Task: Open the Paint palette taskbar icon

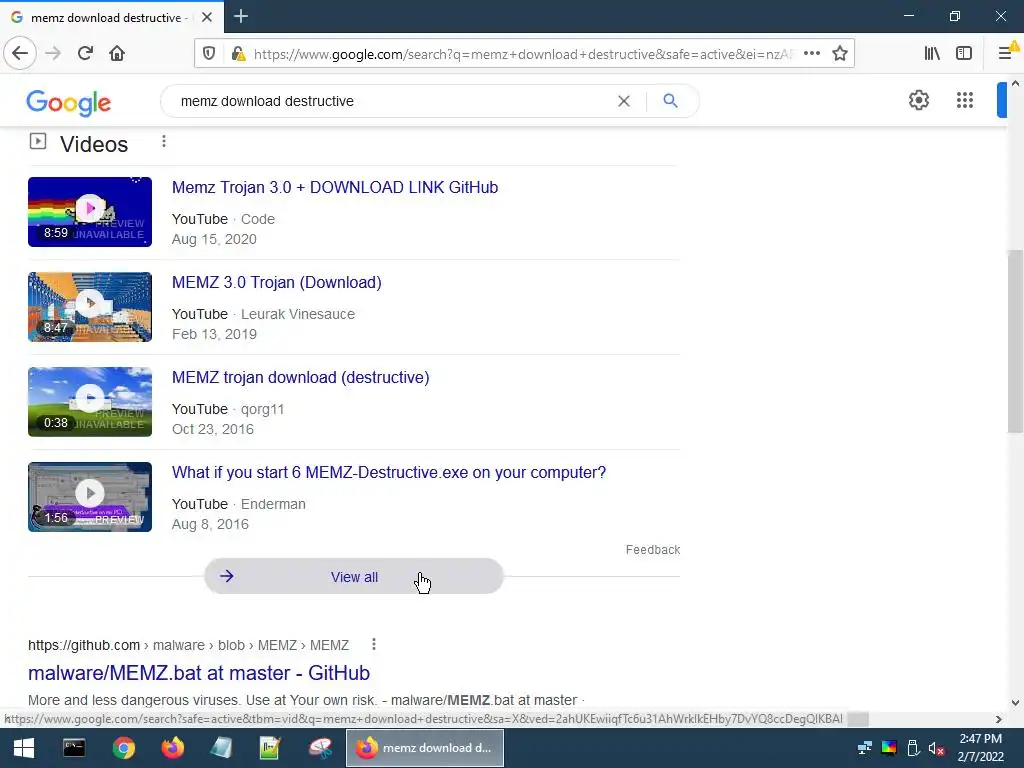Action: [x=320, y=748]
